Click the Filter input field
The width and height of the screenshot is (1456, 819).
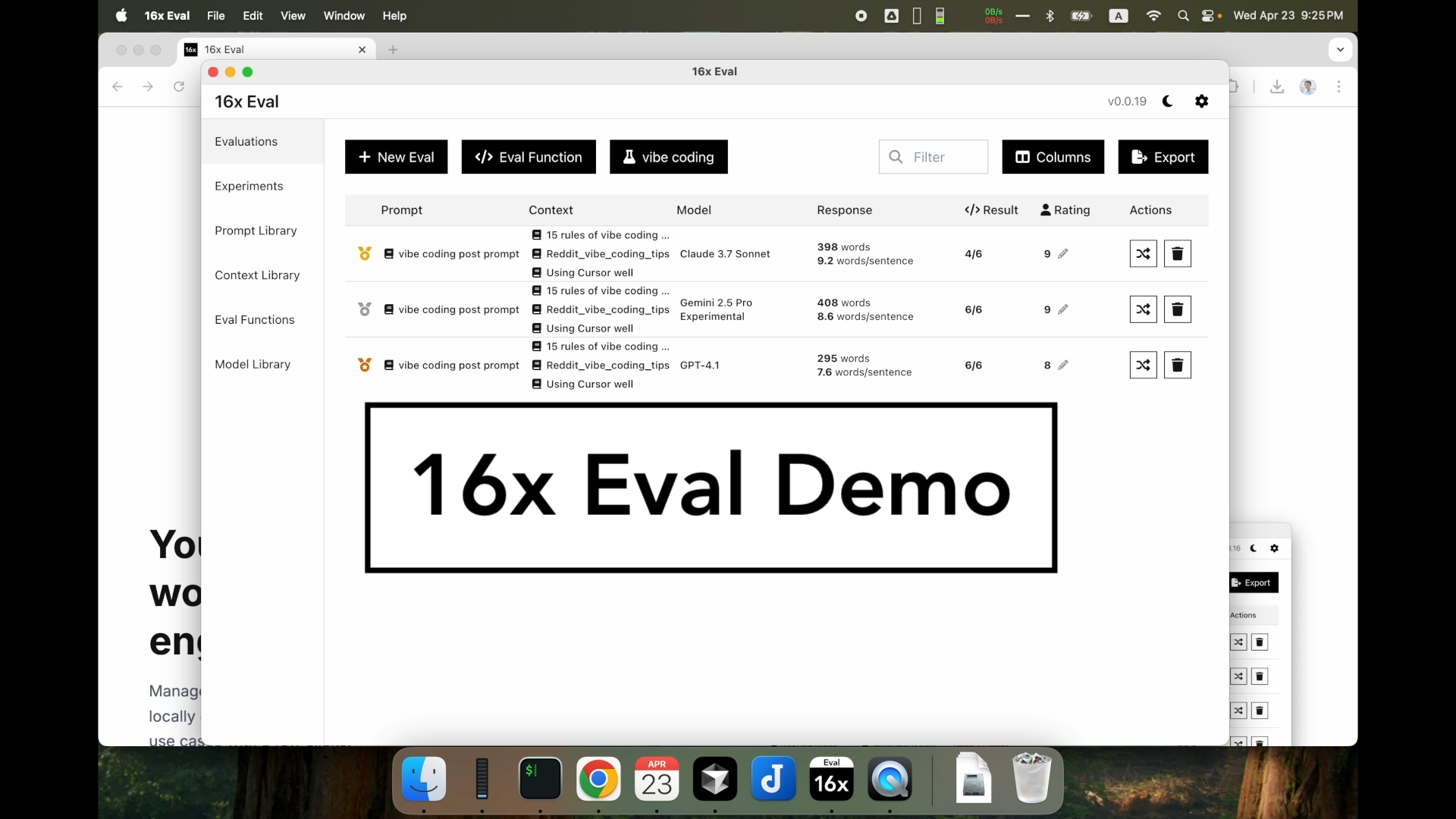[x=933, y=157]
